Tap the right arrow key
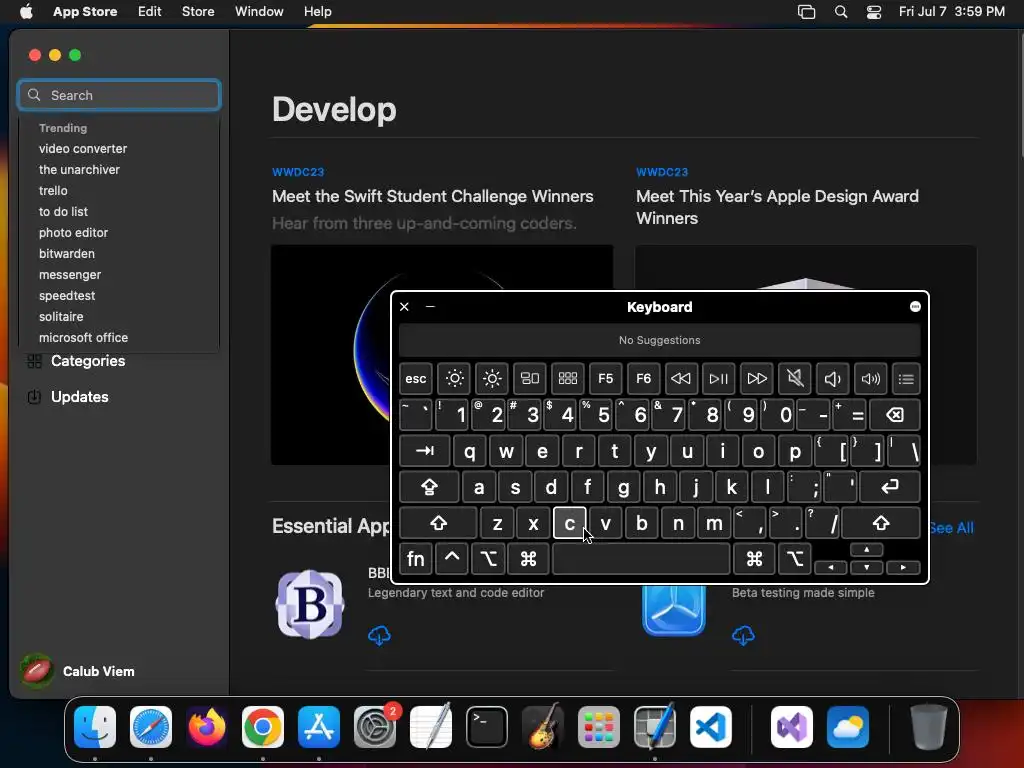The height and width of the screenshot is (768, 1024). [x=903, y=568]
